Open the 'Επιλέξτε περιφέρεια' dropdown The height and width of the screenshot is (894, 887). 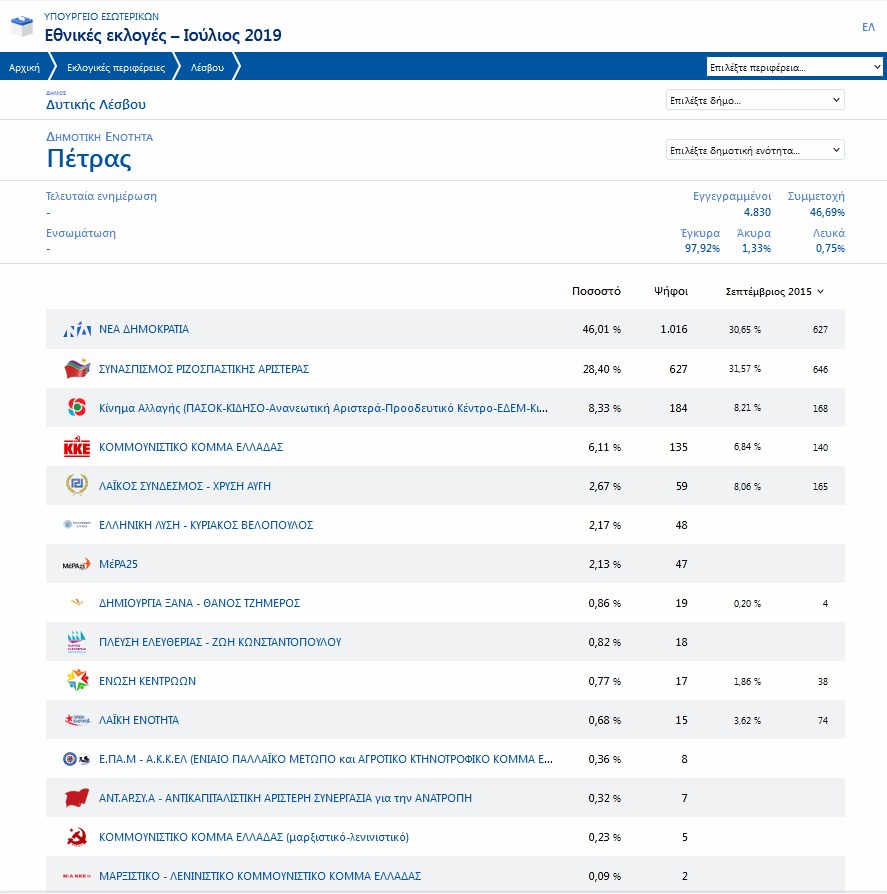794,67
